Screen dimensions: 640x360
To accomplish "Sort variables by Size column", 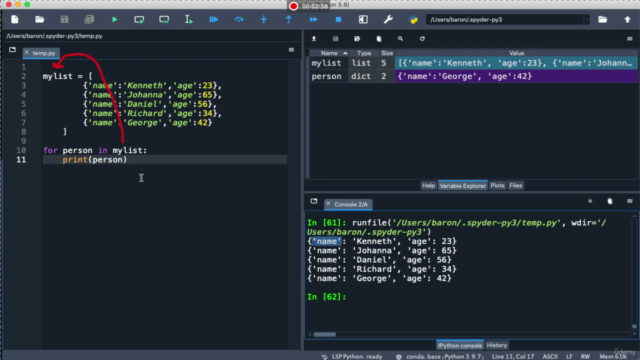I will [x=387, y=53].
